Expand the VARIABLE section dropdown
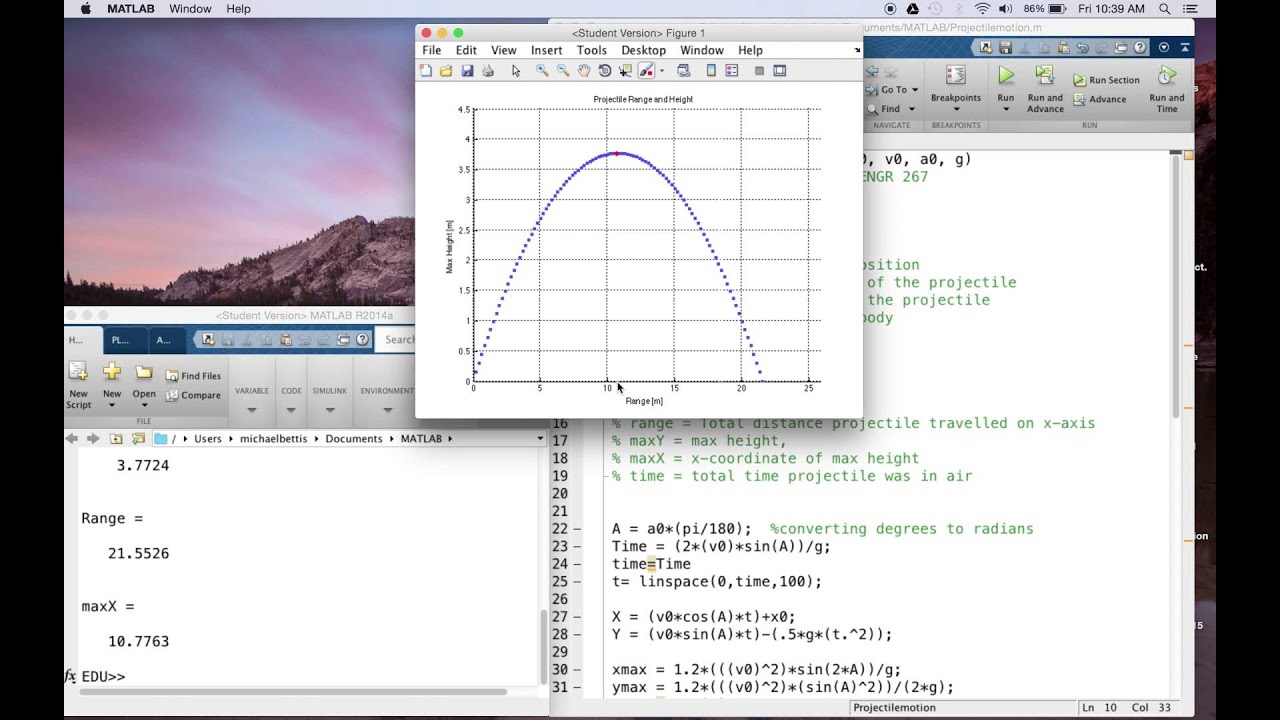 coord(252,410)
